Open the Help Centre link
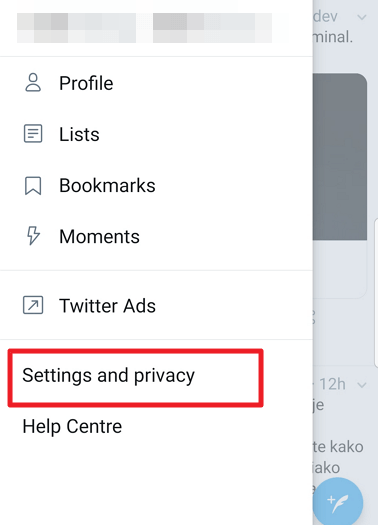378x525 pixels. click(x=72, y=426)
